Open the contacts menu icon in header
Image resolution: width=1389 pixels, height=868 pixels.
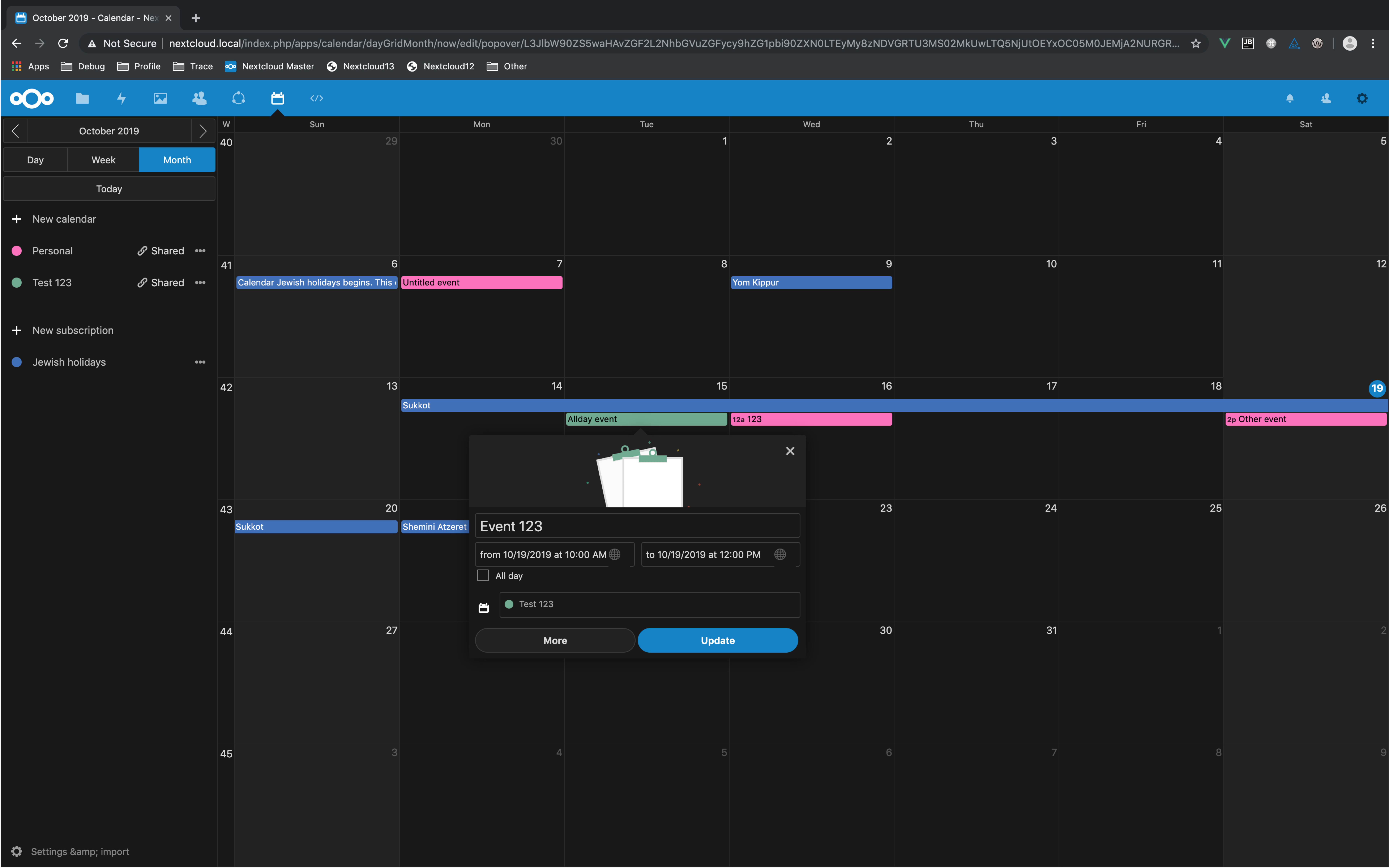click(x=1326, y=99)
